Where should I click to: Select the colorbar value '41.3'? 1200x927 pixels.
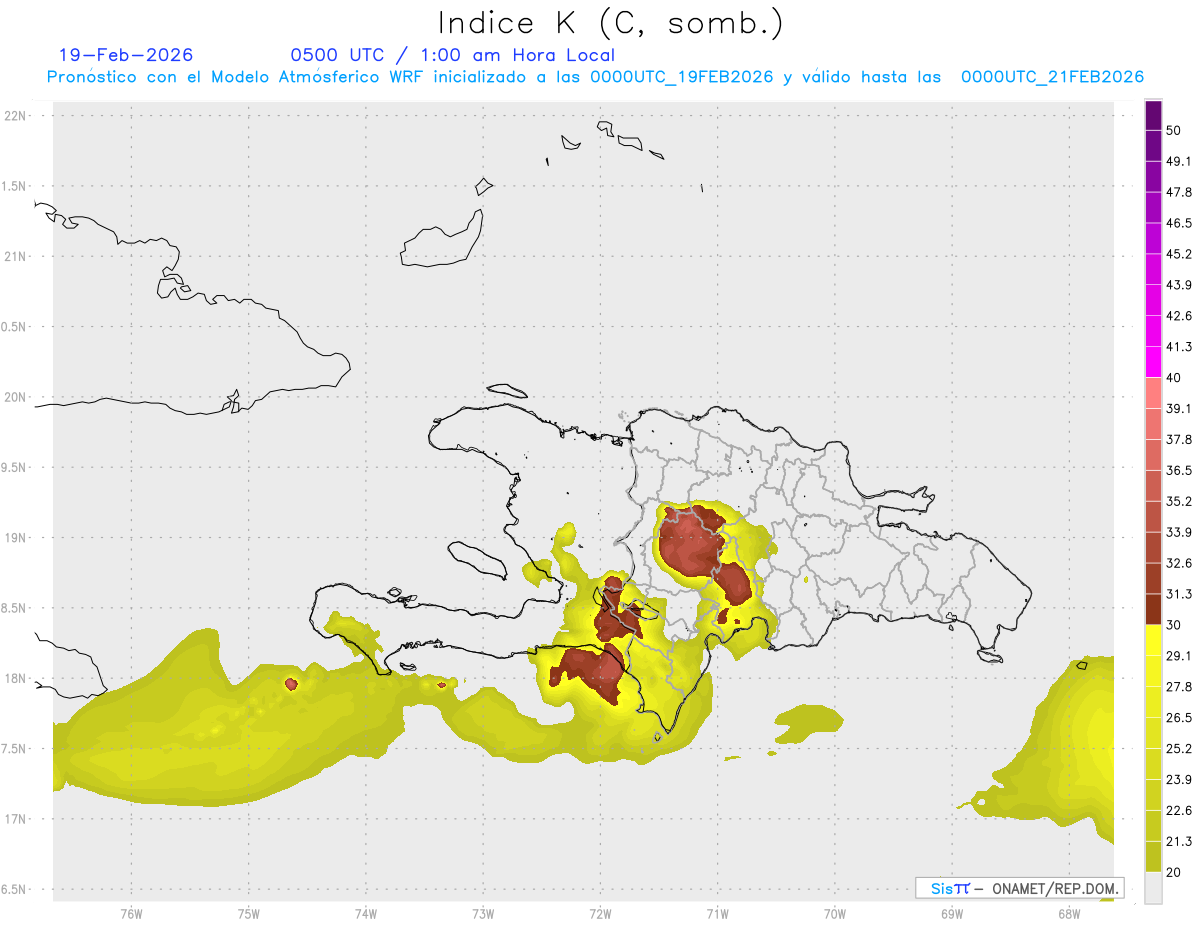tap(1179, 347)
